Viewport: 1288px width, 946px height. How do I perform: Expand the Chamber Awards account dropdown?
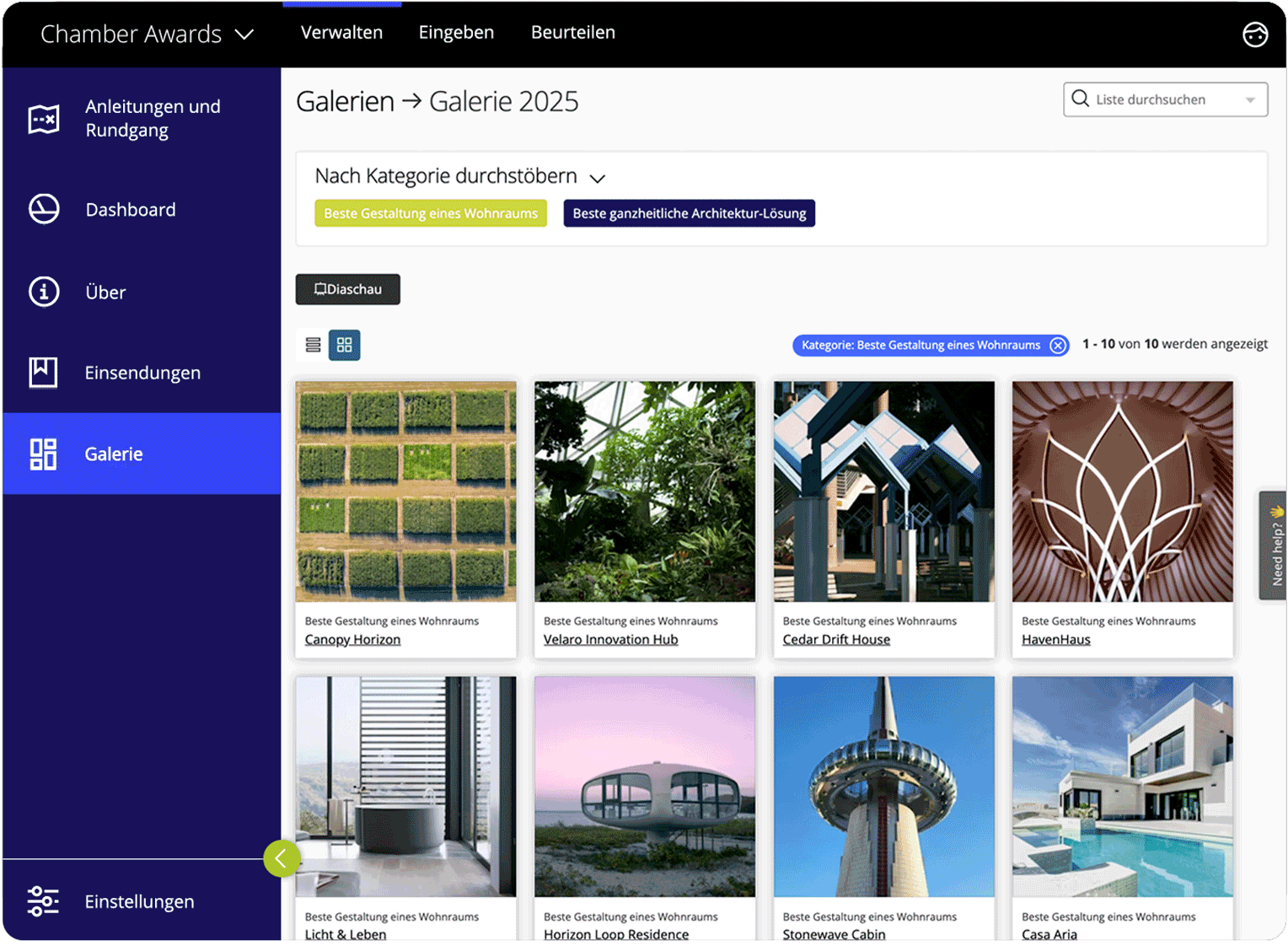point(244,35)
